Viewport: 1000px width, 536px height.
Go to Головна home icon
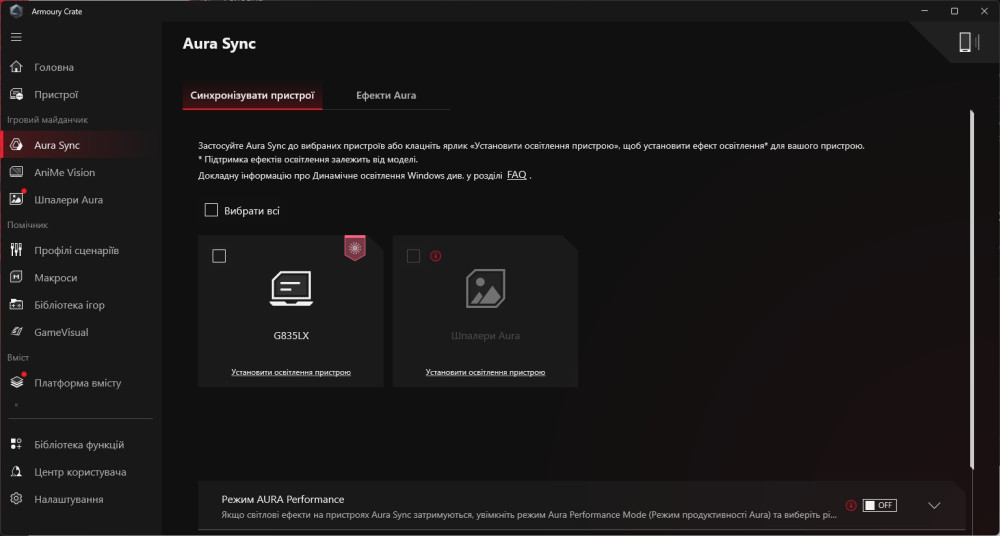pyautogui.click(x=17, y=67)
